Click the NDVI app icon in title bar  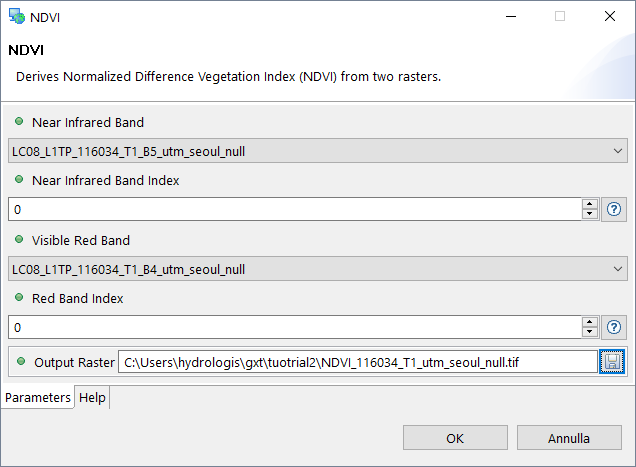tap(16, 16)
